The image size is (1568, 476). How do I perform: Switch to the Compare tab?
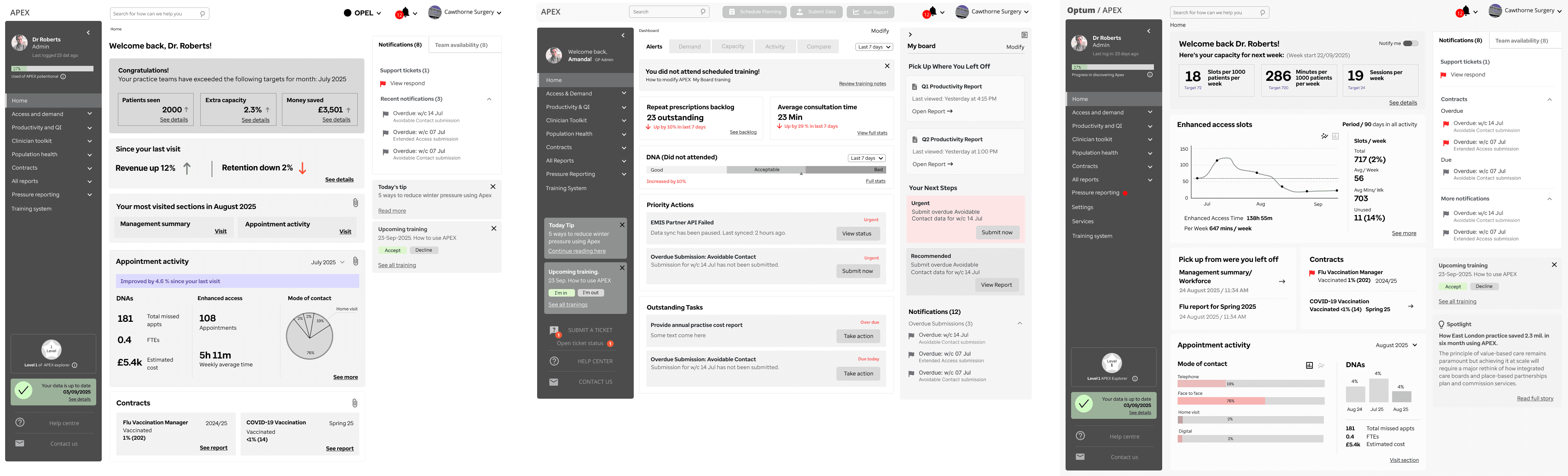(818, 46)
